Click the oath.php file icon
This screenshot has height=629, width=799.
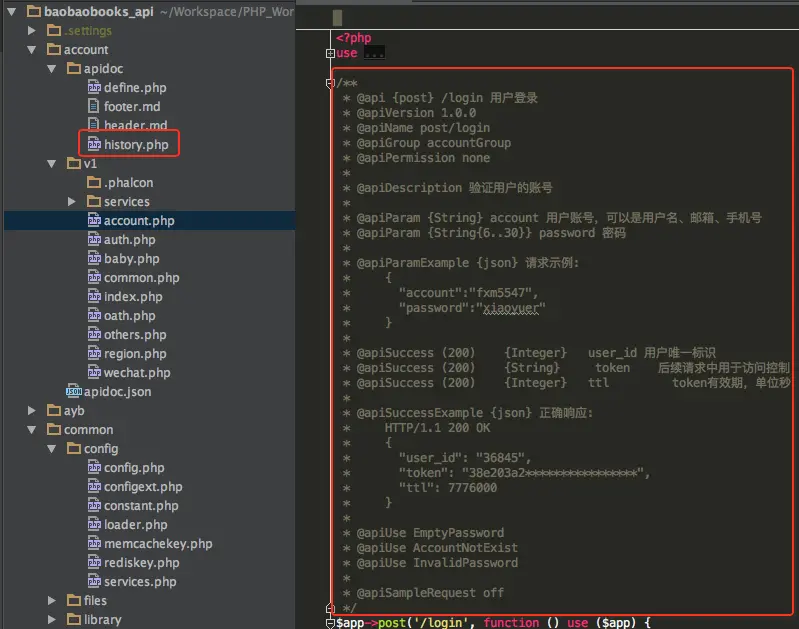coord(94,316)
